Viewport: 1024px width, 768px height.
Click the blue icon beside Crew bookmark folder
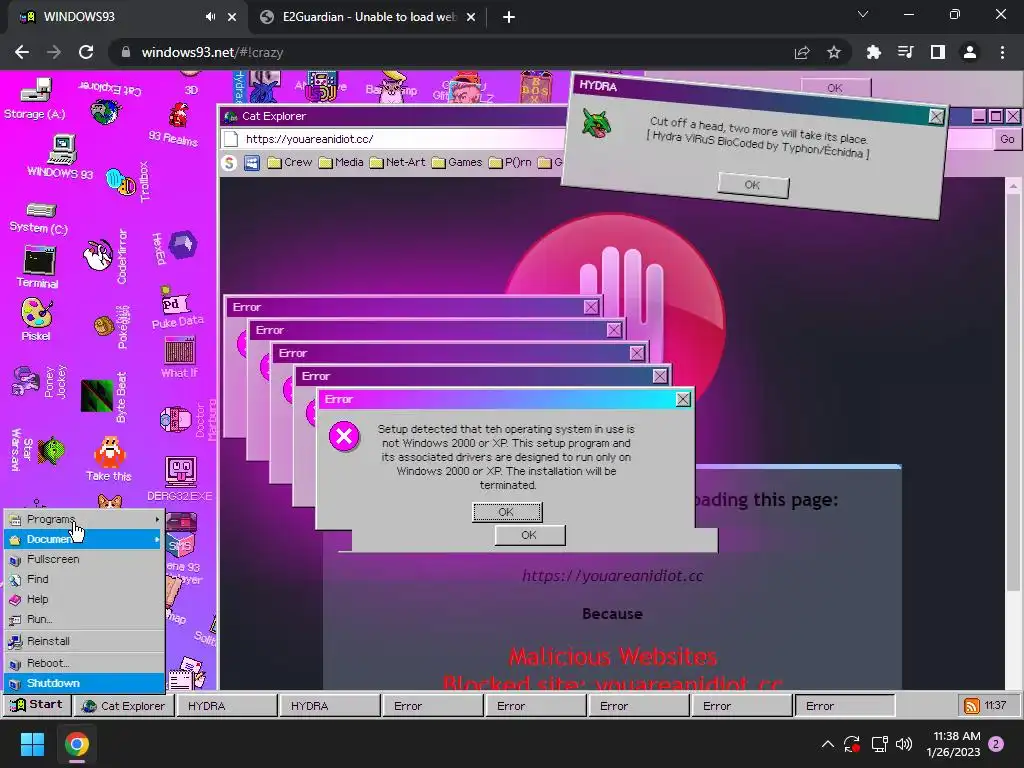251,163
